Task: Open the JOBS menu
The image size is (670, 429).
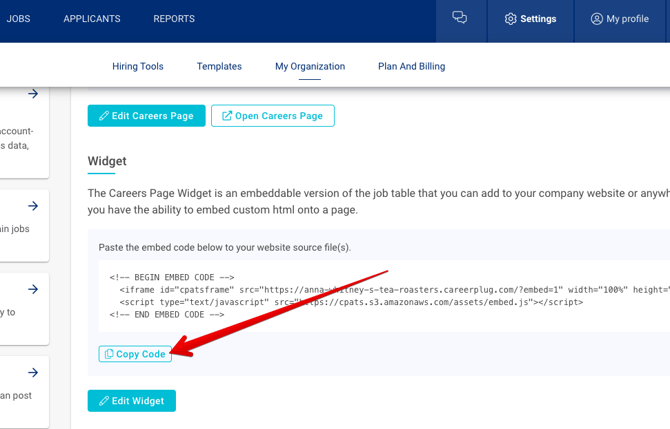Action: (x=18, y=19)
